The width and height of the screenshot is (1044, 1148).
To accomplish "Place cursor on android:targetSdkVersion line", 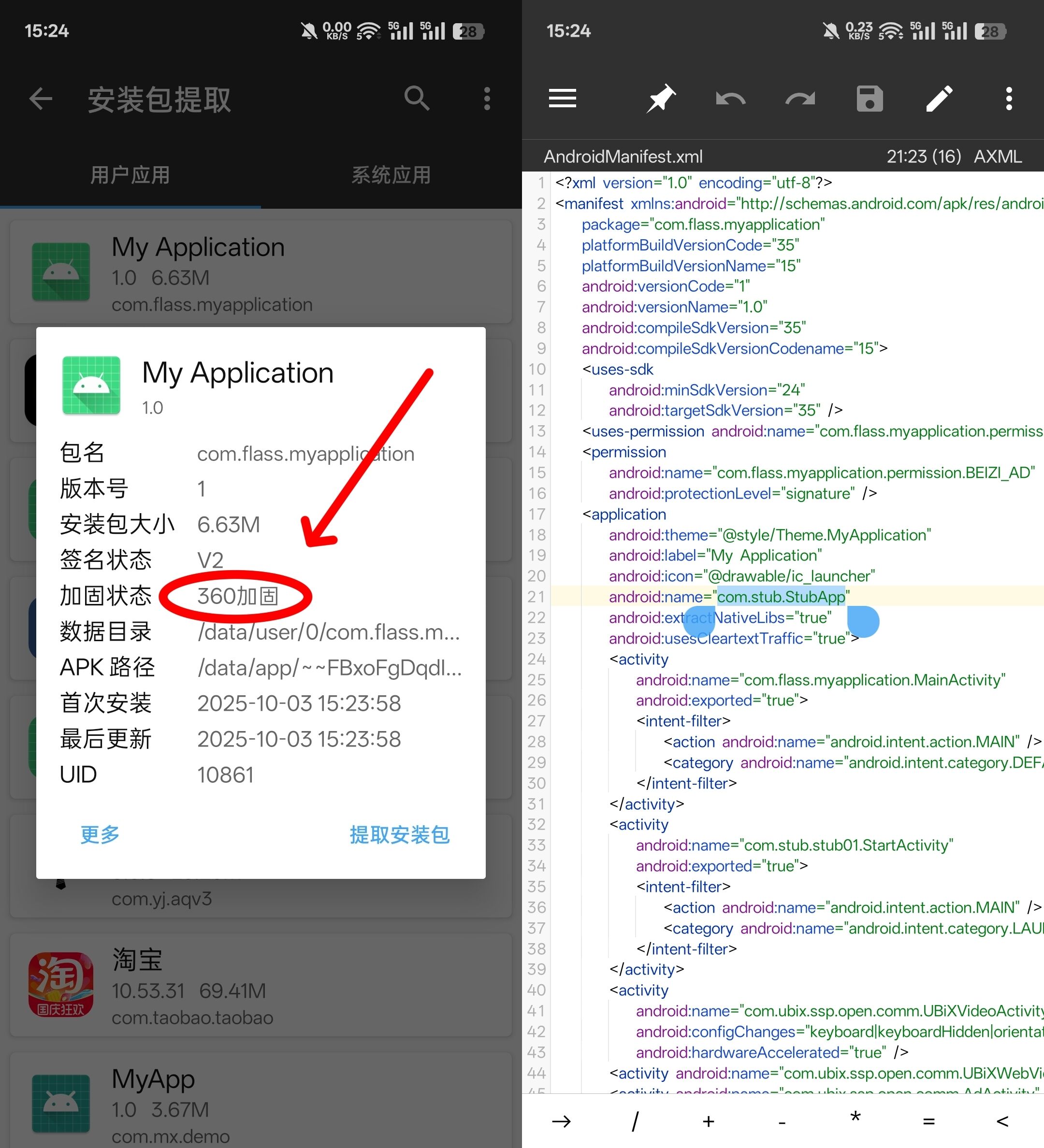I will [x=725, y=410].
